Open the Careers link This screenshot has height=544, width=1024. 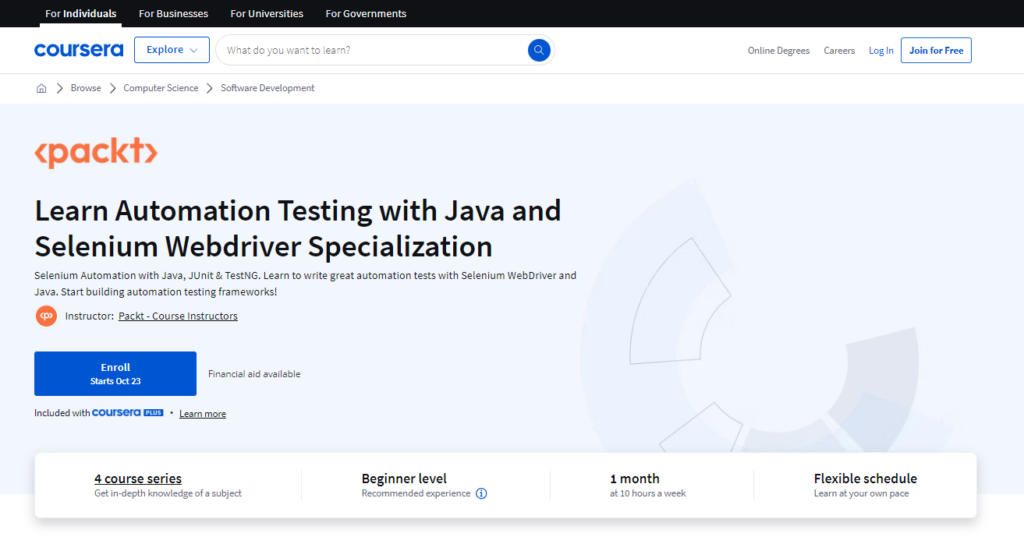coord(839,50)
